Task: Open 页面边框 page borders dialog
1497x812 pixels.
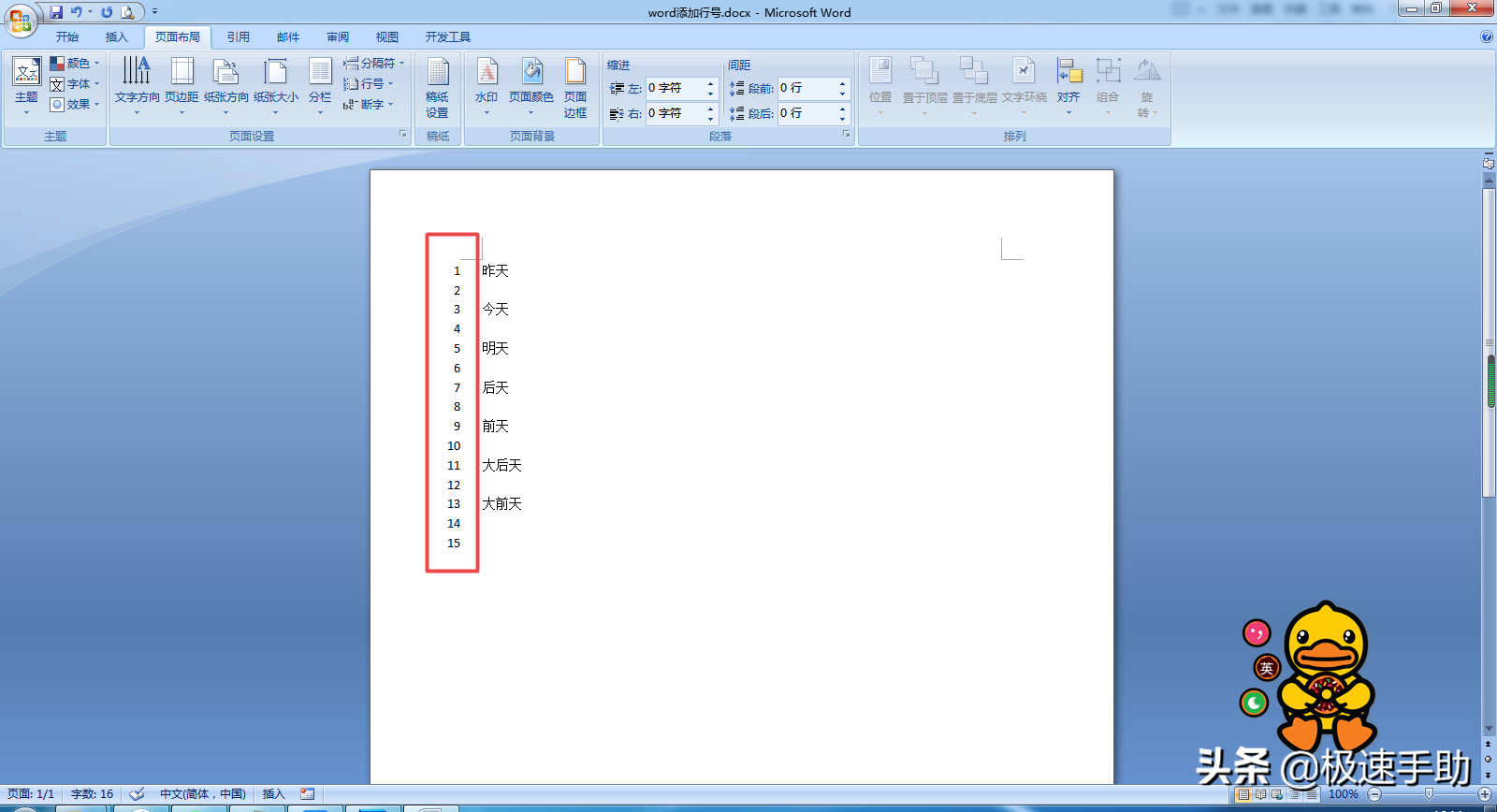Action: pyautogui.click(x=575, y=88)
